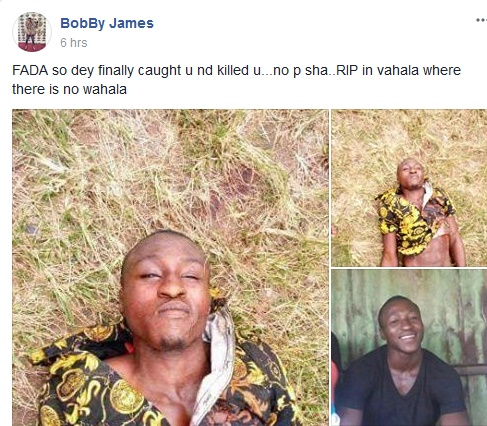Click the avatar thumbnail next to the author name

click(x=32, y=32)
